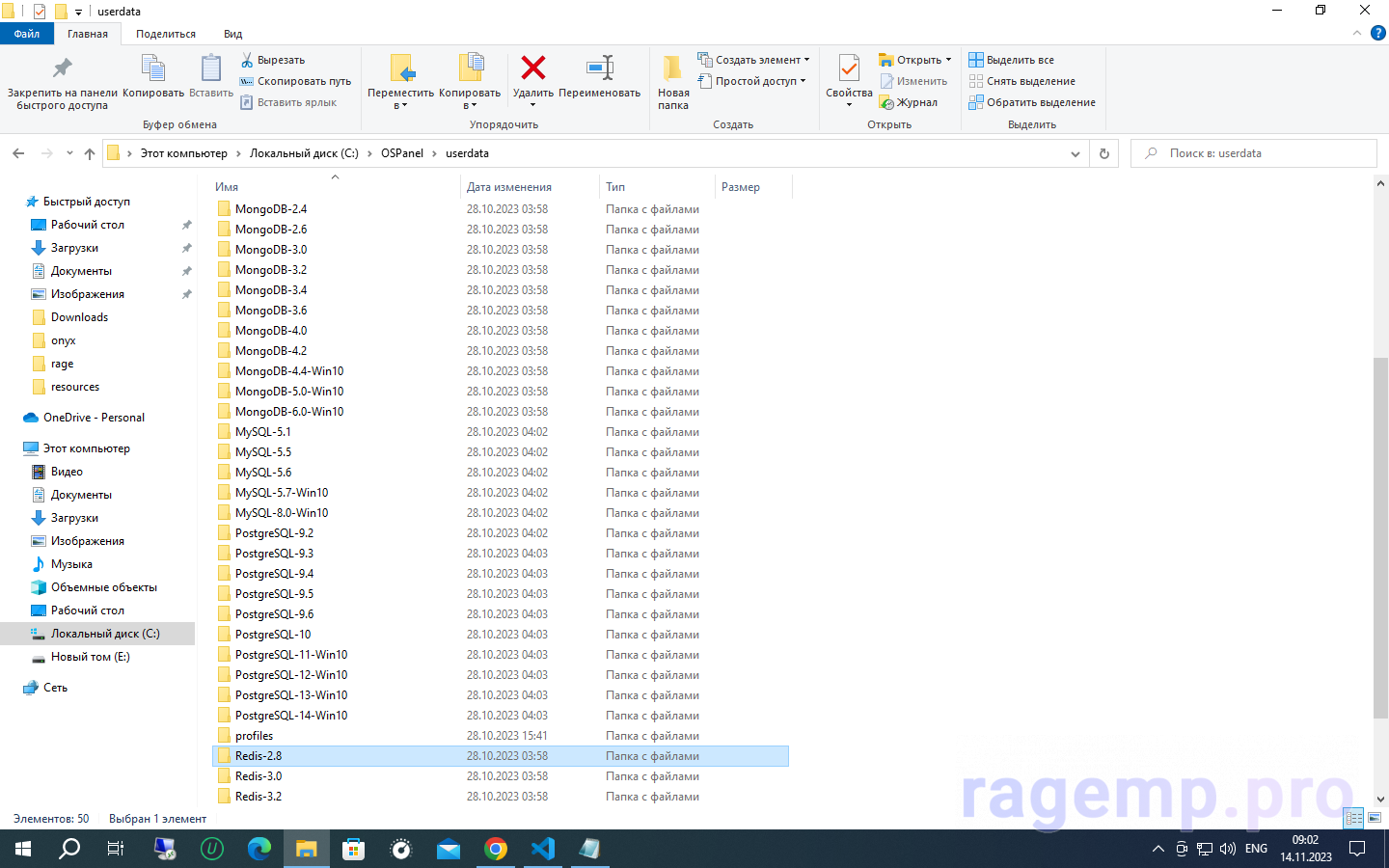Screen dimensions: 1389x868
Task: Clear selection (Снять выделение)
Action: (1022, 81)
